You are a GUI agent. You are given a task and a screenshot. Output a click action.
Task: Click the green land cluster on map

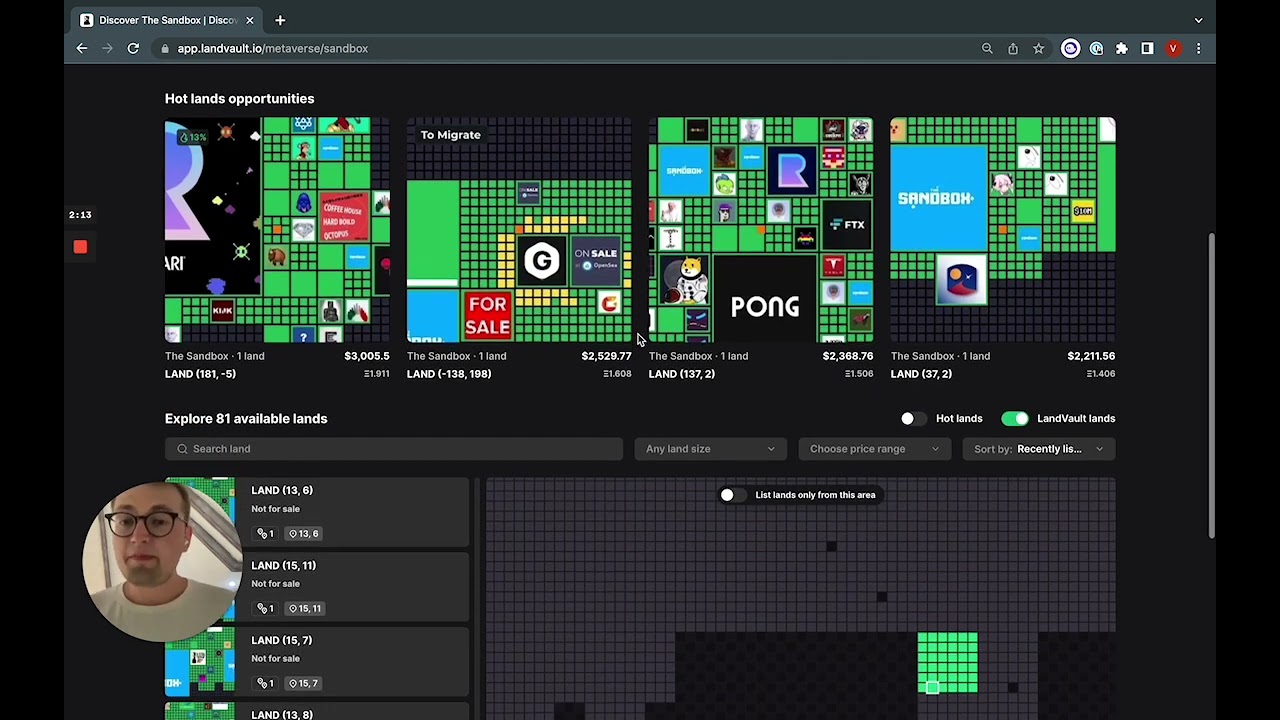[947, 662]
